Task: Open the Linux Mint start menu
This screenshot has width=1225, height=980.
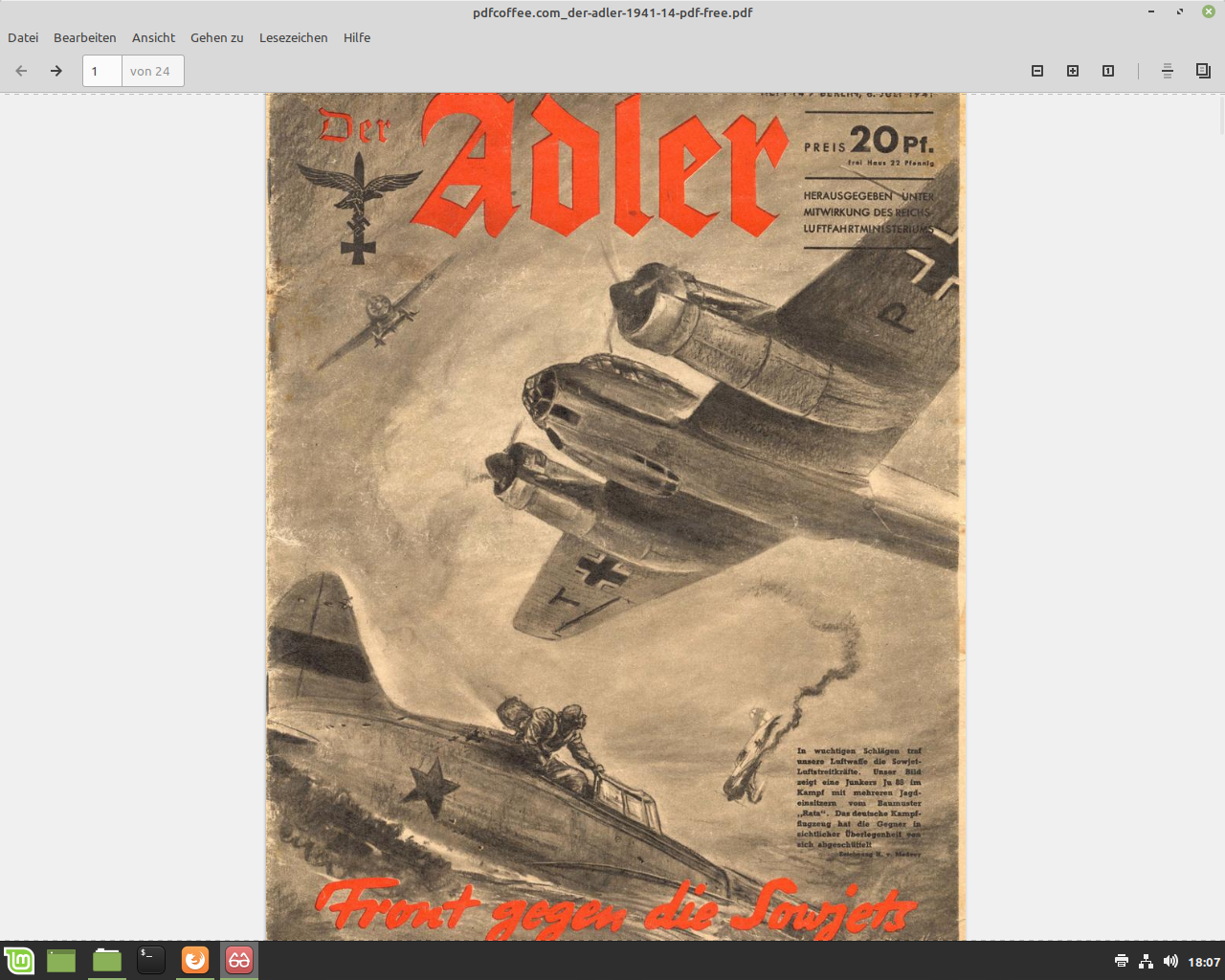Action: [19, 960]
